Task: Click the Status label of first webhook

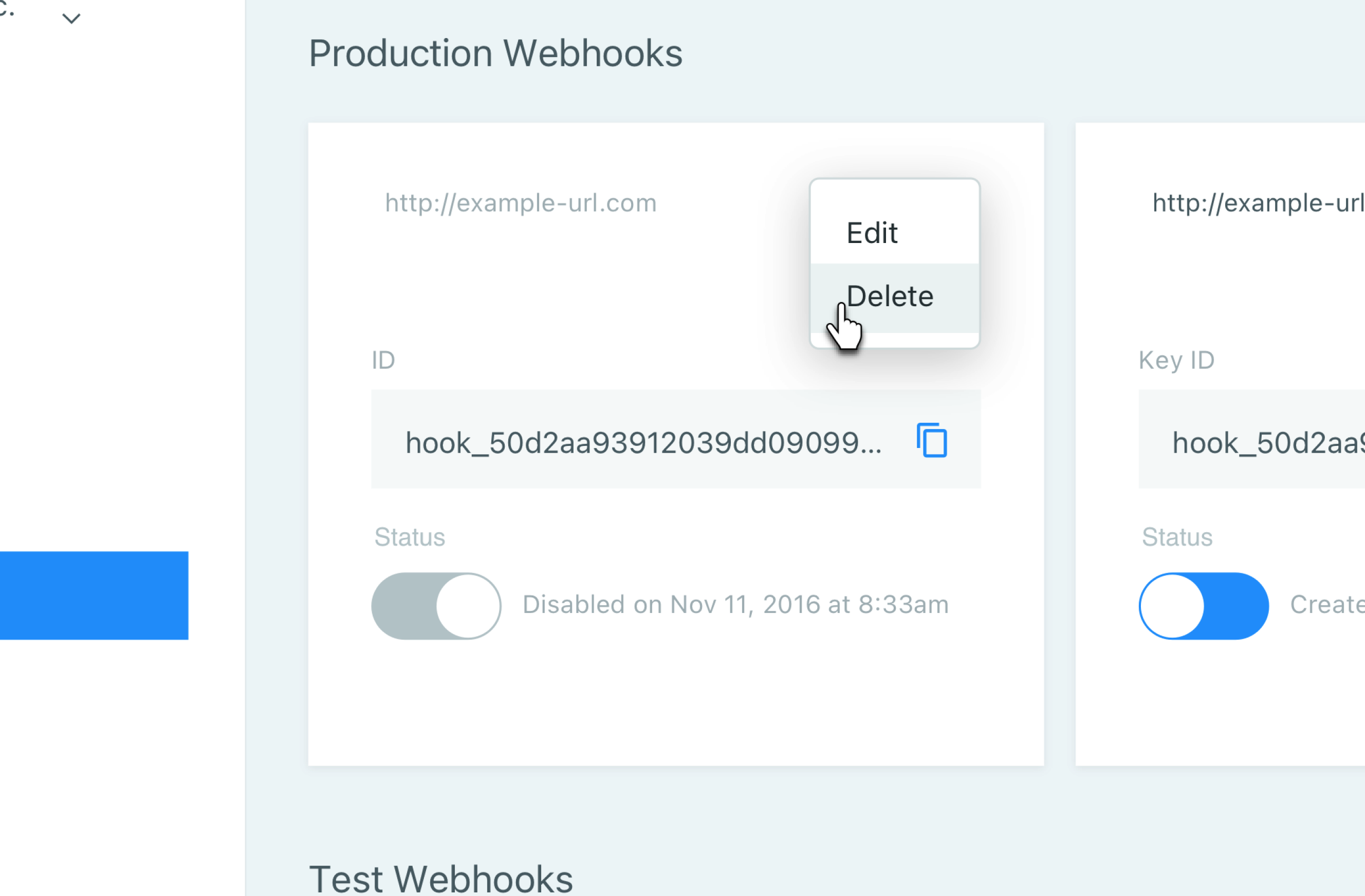Action: 410,537
